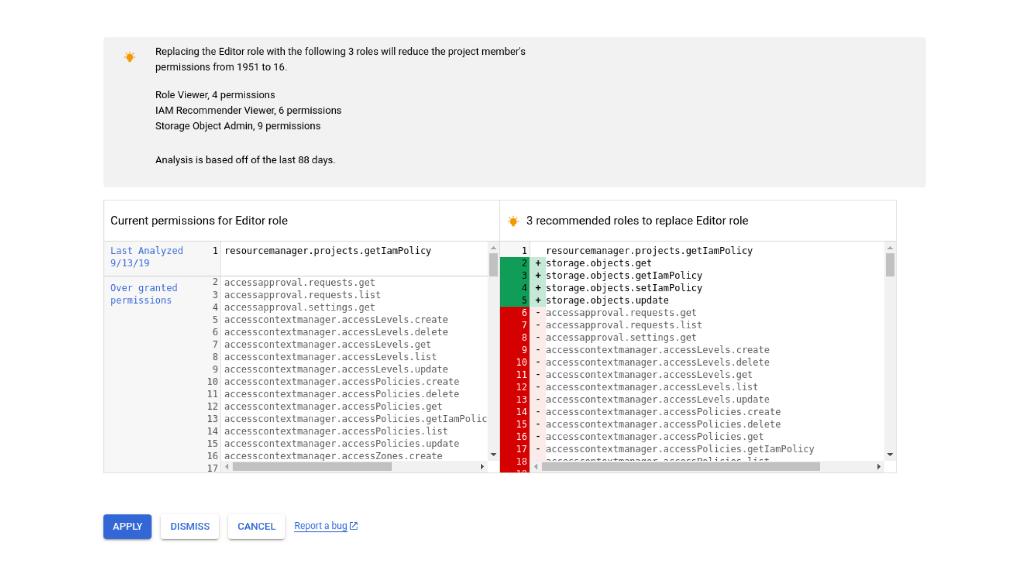Click the lightbulb icon in the recommendation banner
Viewport: 1024px width, 576px height.
click(129, 57)
